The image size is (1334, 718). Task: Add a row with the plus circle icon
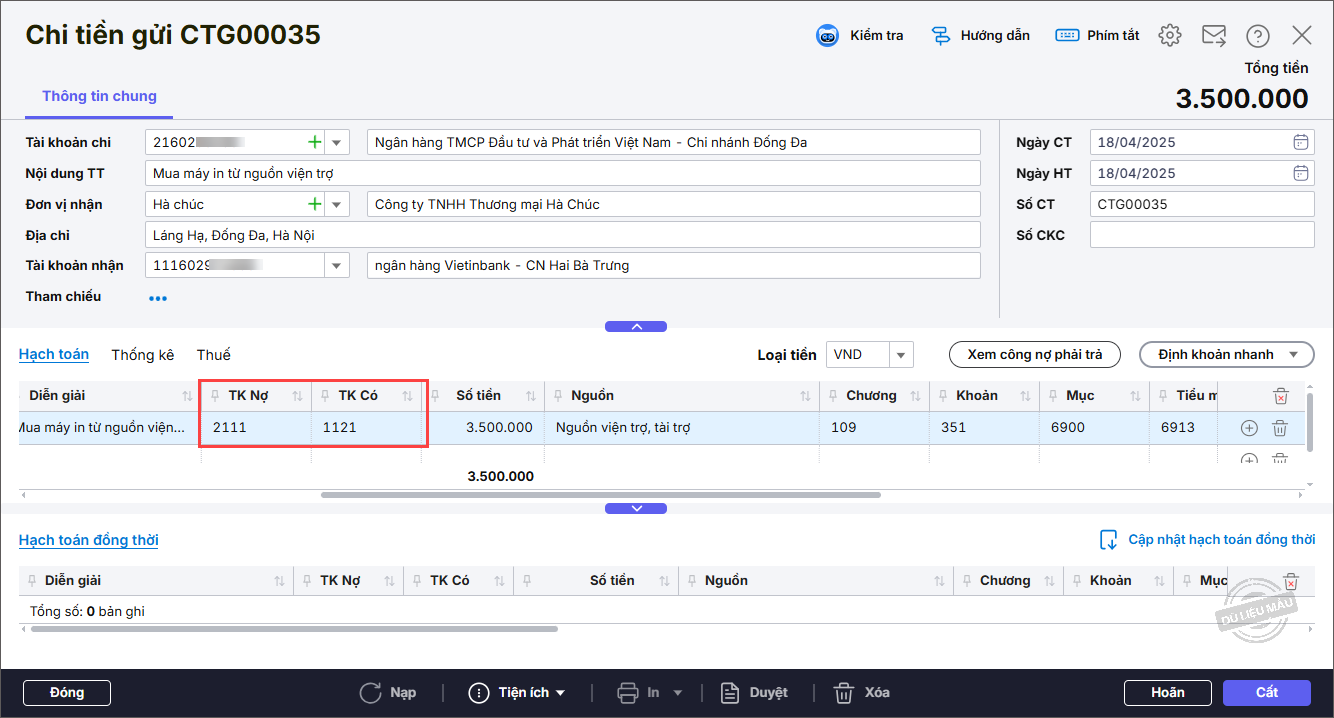(1248, 428)
